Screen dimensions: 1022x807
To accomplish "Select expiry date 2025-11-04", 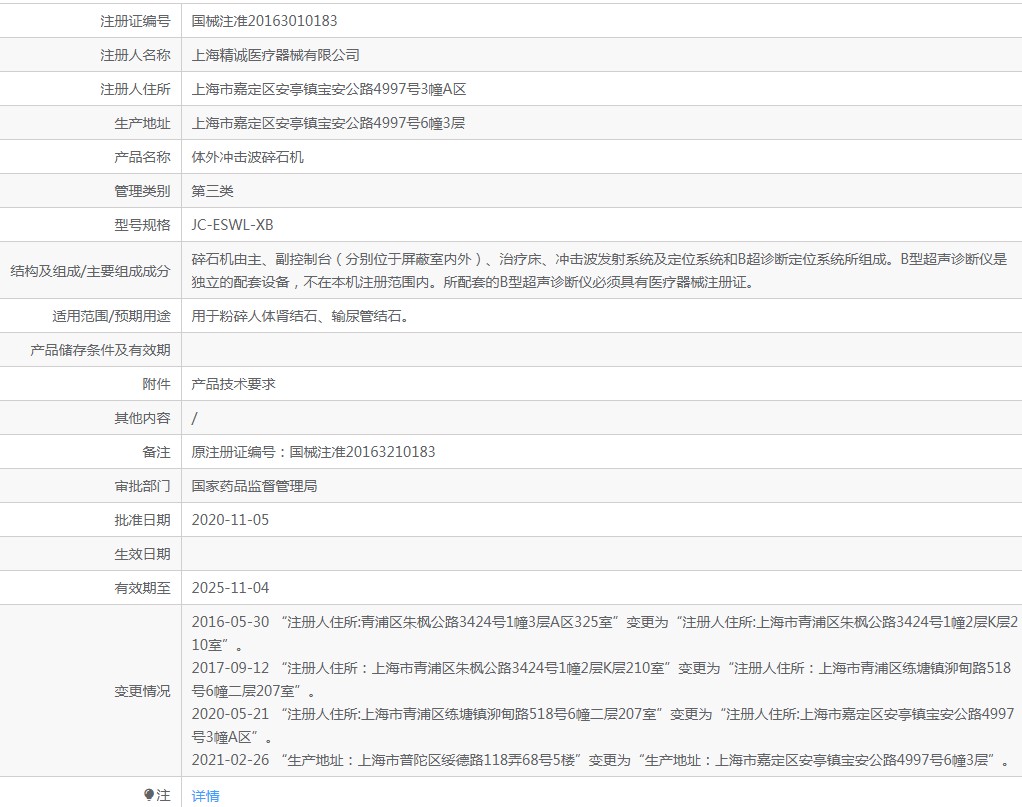I will point(230,588).
